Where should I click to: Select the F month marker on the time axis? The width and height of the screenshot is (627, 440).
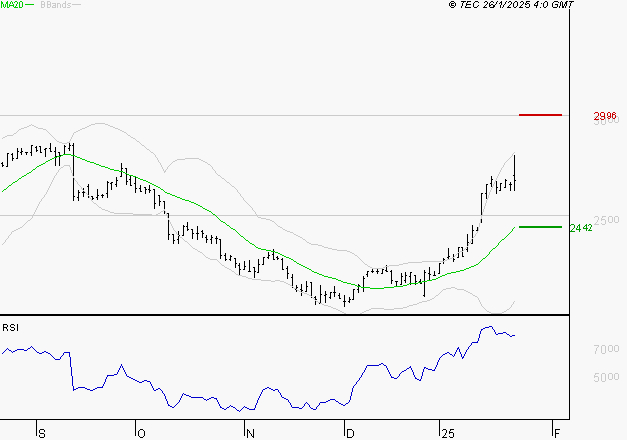(557, 434)
